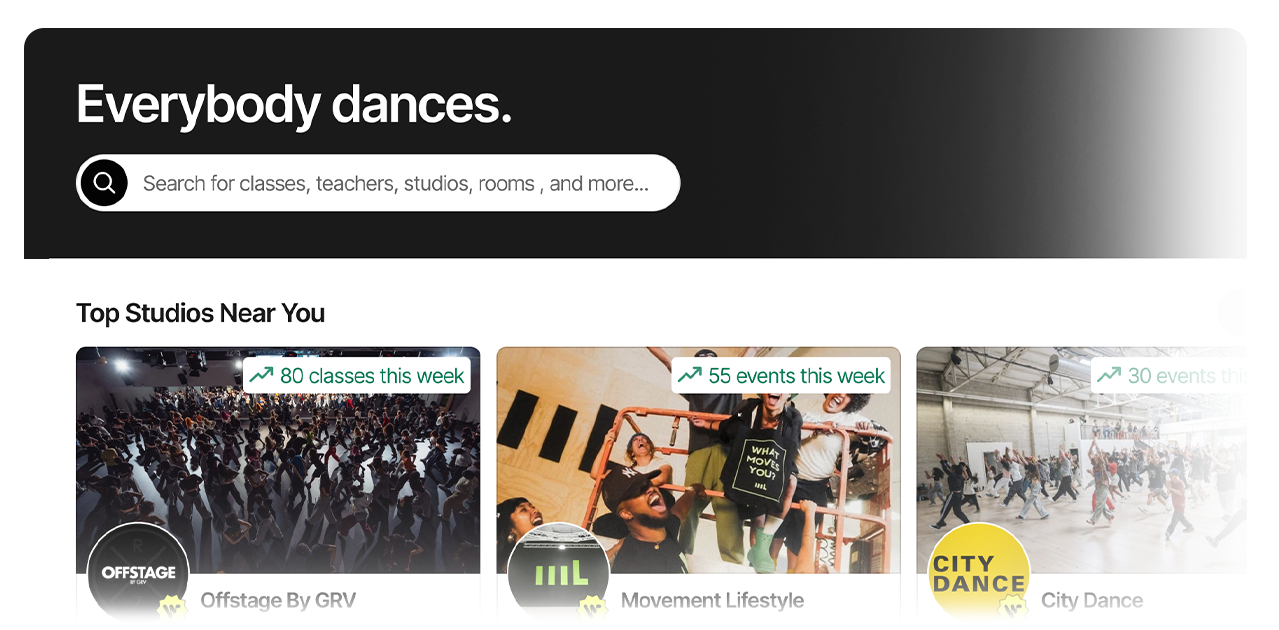Click the verified badge next to Movement Lifestyle
Image resolution: width=1279 pixels, height=630 pixels.
click(x=593, y=607)
